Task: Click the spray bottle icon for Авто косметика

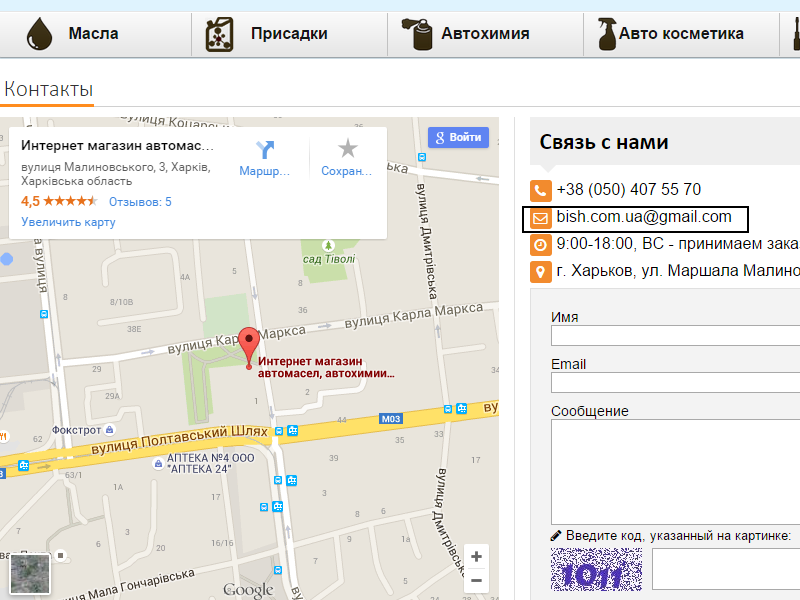Action: click(x=606, y=34)
